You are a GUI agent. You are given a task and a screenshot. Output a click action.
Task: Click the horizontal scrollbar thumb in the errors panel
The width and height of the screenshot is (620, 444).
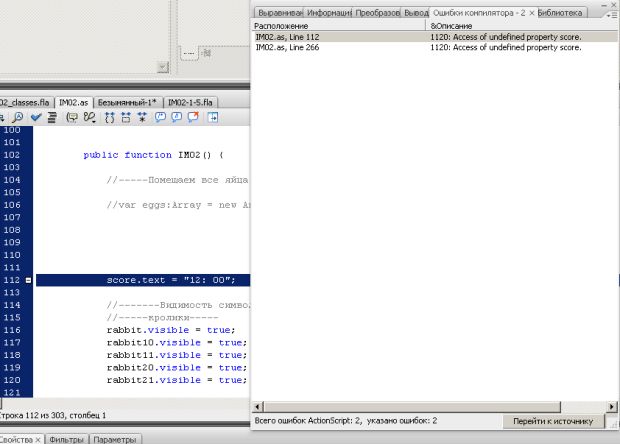[x=412, y=406]
